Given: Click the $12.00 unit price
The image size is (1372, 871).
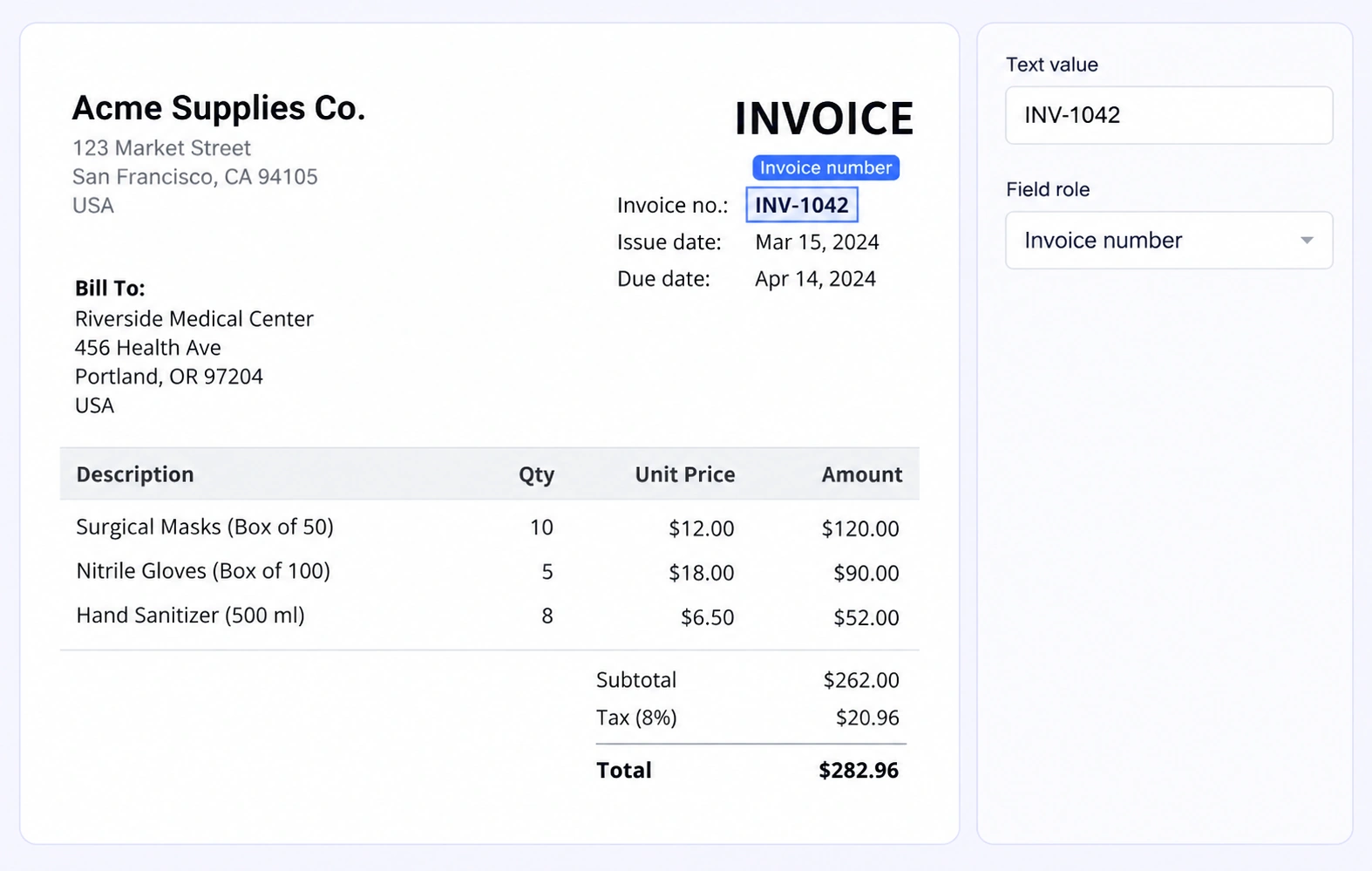Looking at the screenshot, I should tap(702, 528).
